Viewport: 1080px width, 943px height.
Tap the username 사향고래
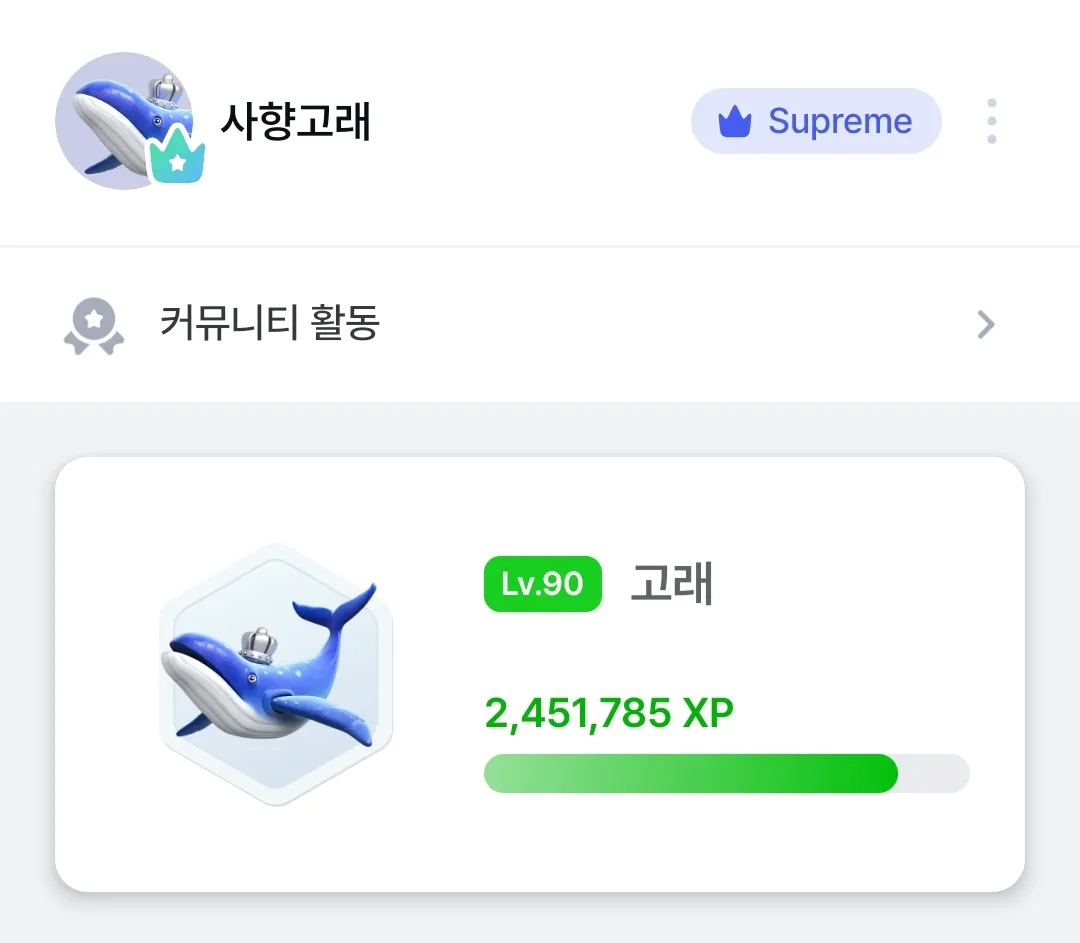coord(296,122)
